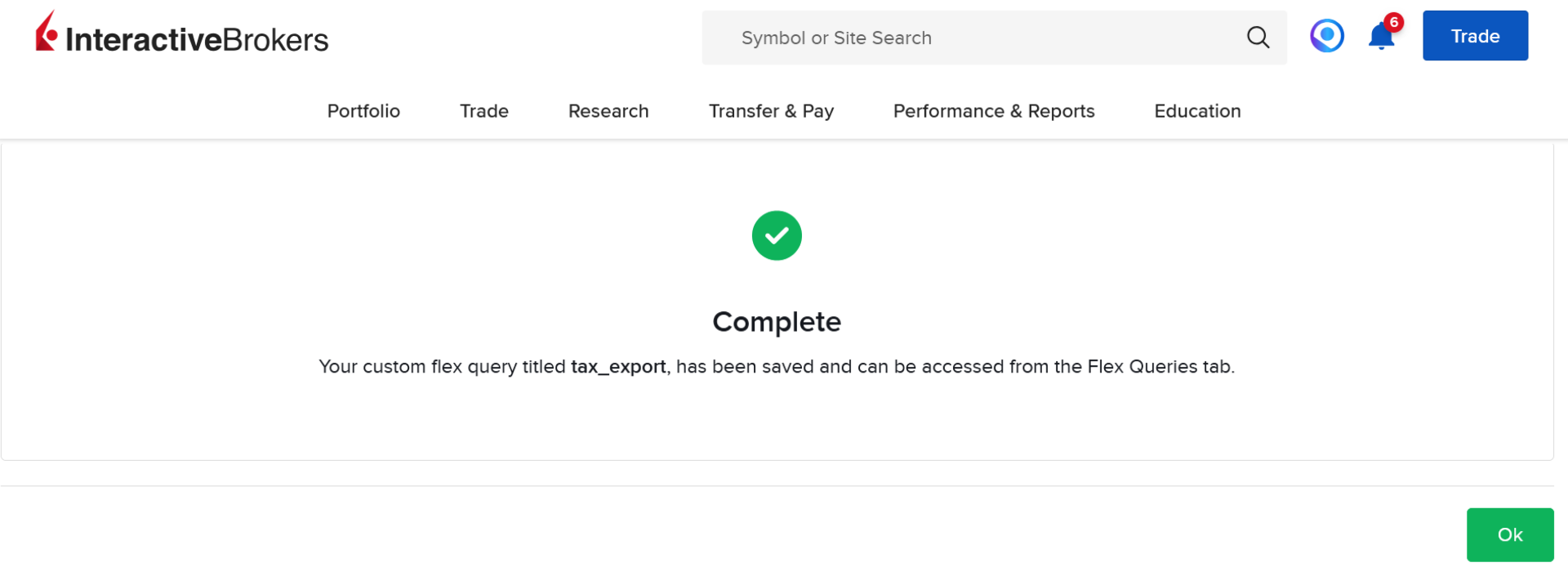Click the green success checkmark

[777, 235]
